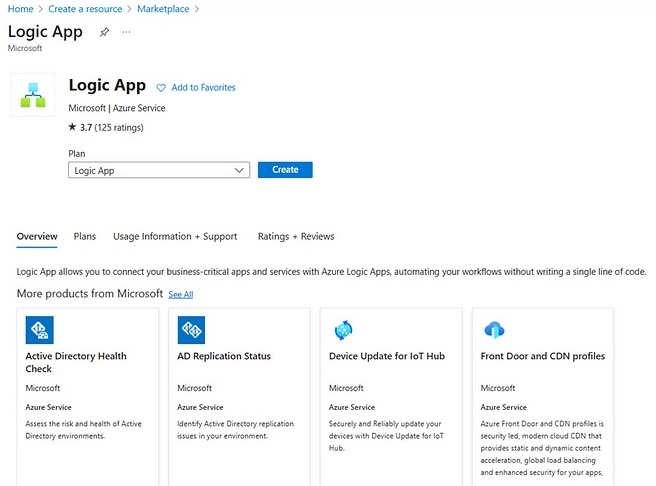Open the Ratings + Reviews tab

pos(296,237)
